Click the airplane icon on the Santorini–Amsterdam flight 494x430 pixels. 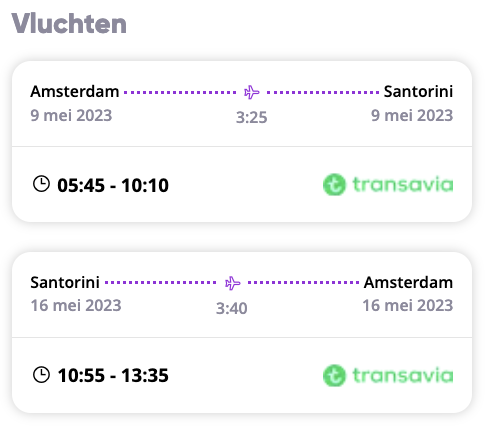tap(232, 283)
